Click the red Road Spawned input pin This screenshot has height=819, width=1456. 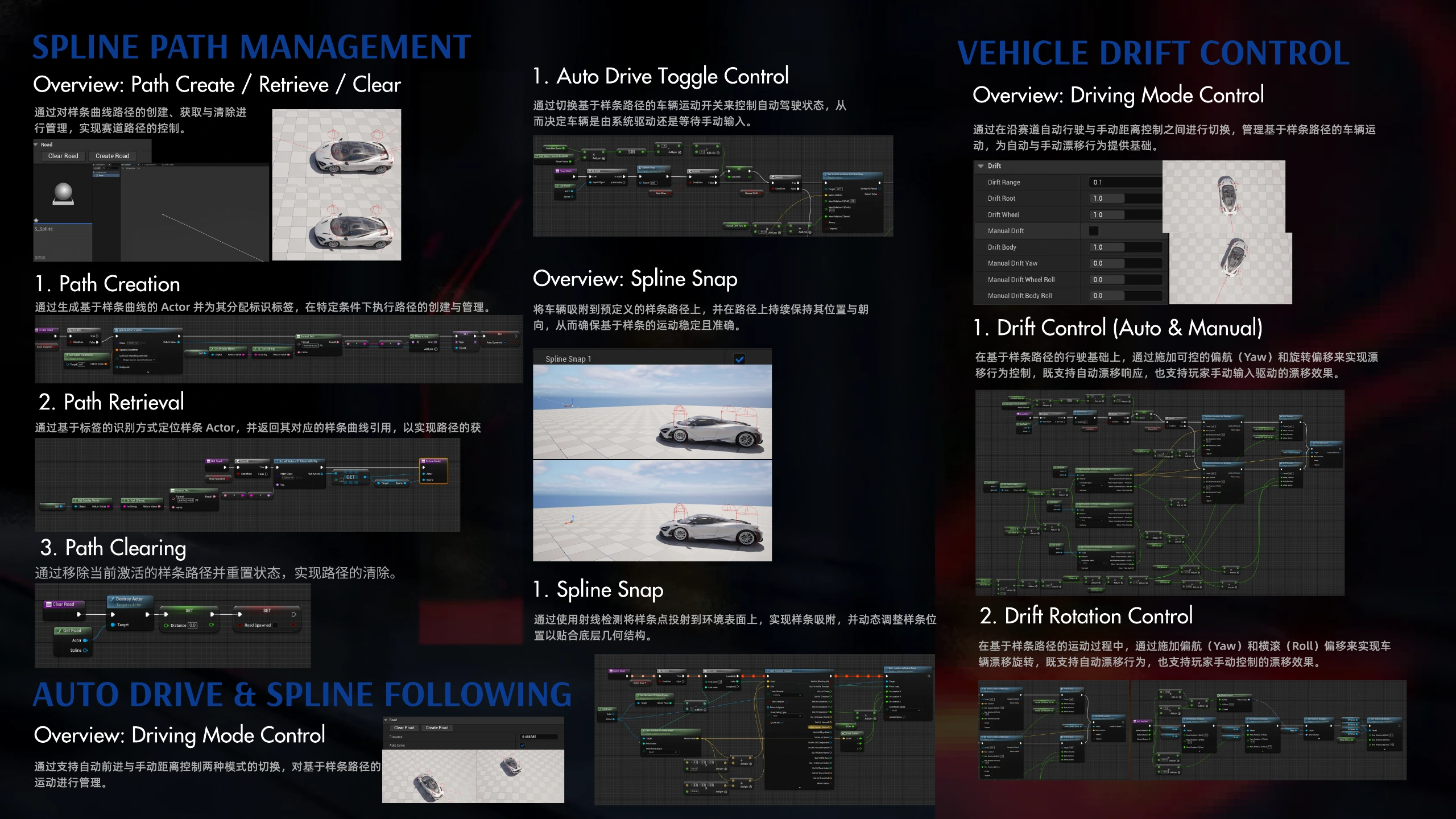click(x=240, y=625)
